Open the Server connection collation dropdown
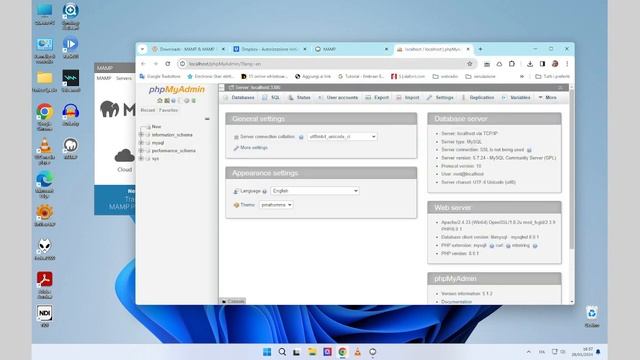 pyautogui.click(x=342, y=137)
